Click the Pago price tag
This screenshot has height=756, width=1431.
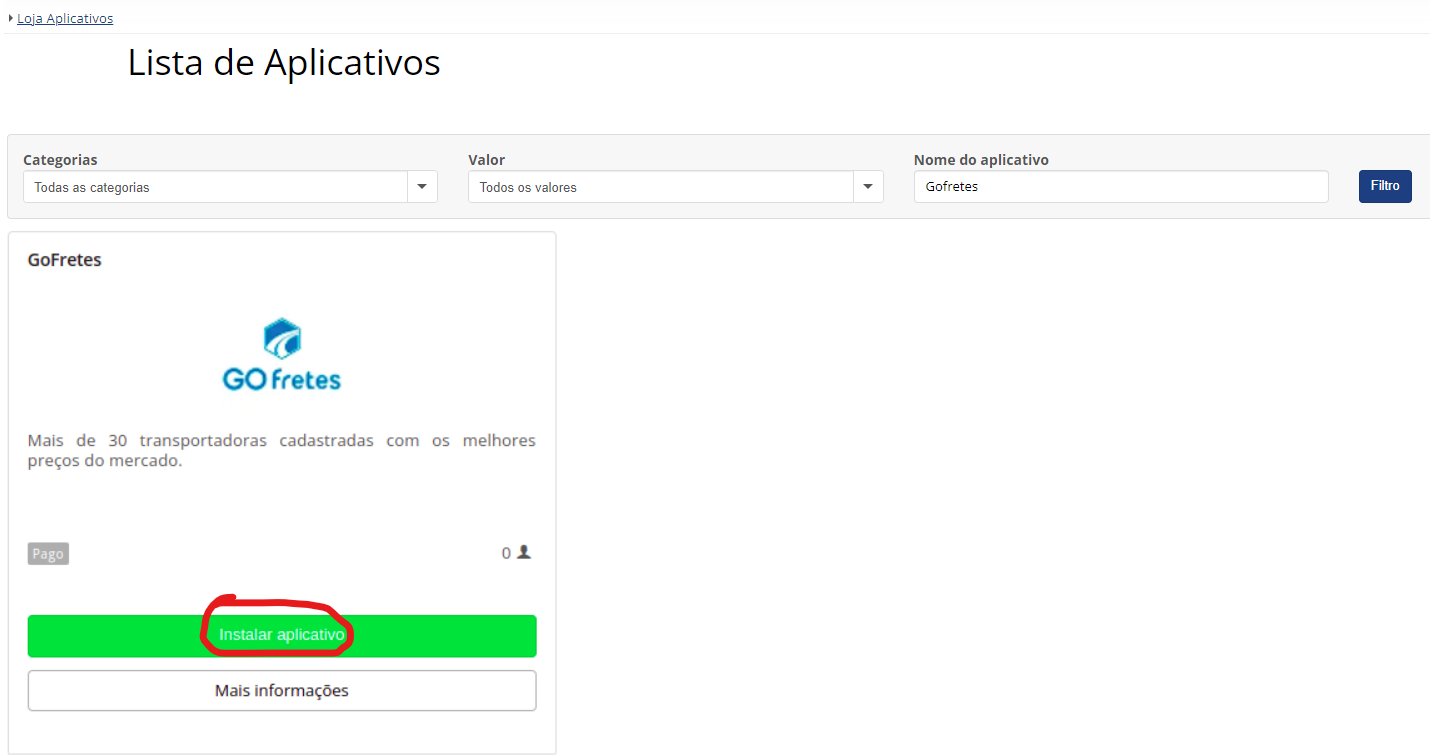48,554
